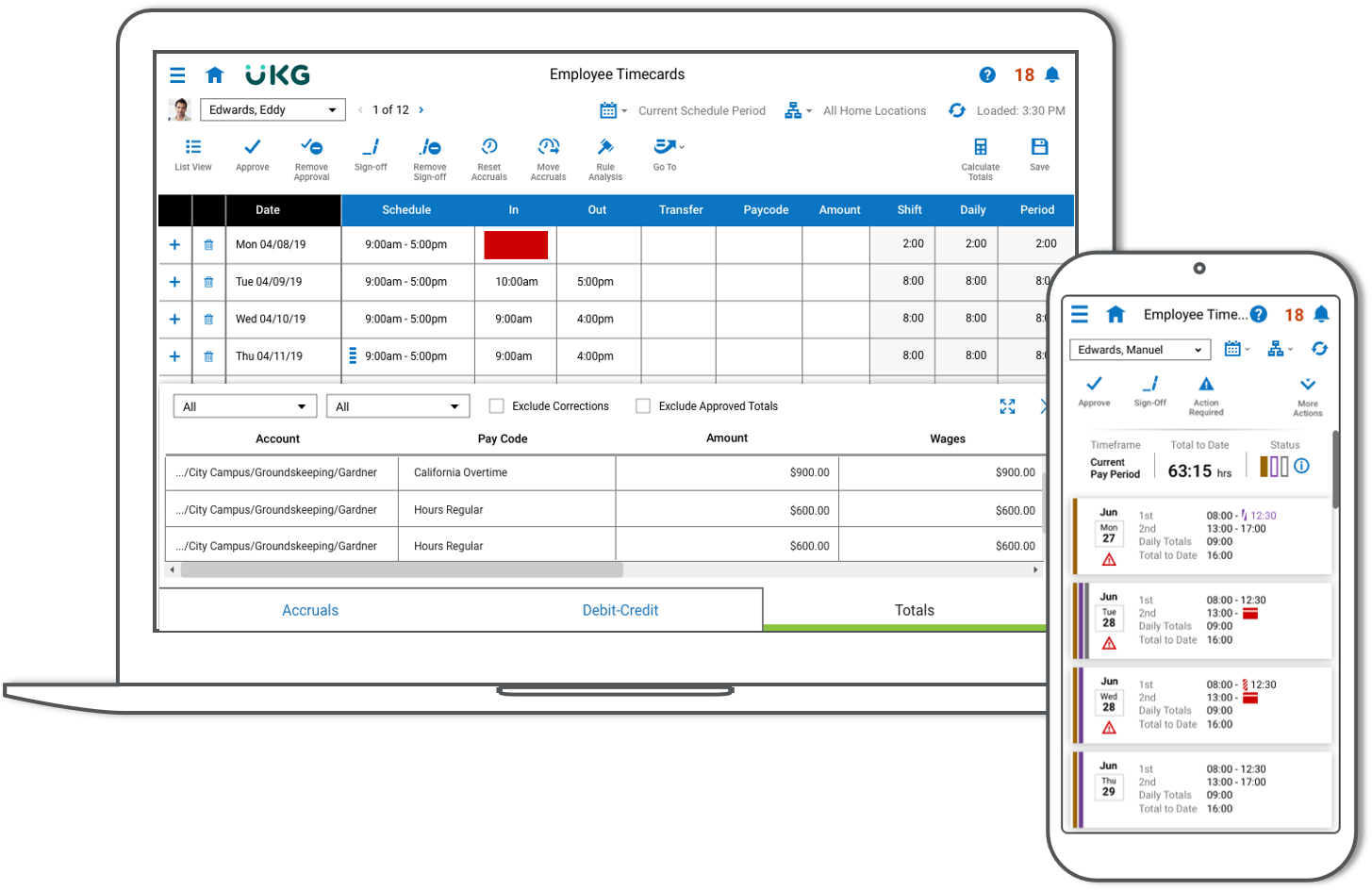Click the Reset Accruals icon
Viewport: 1372px width, 891px height.
488,148
